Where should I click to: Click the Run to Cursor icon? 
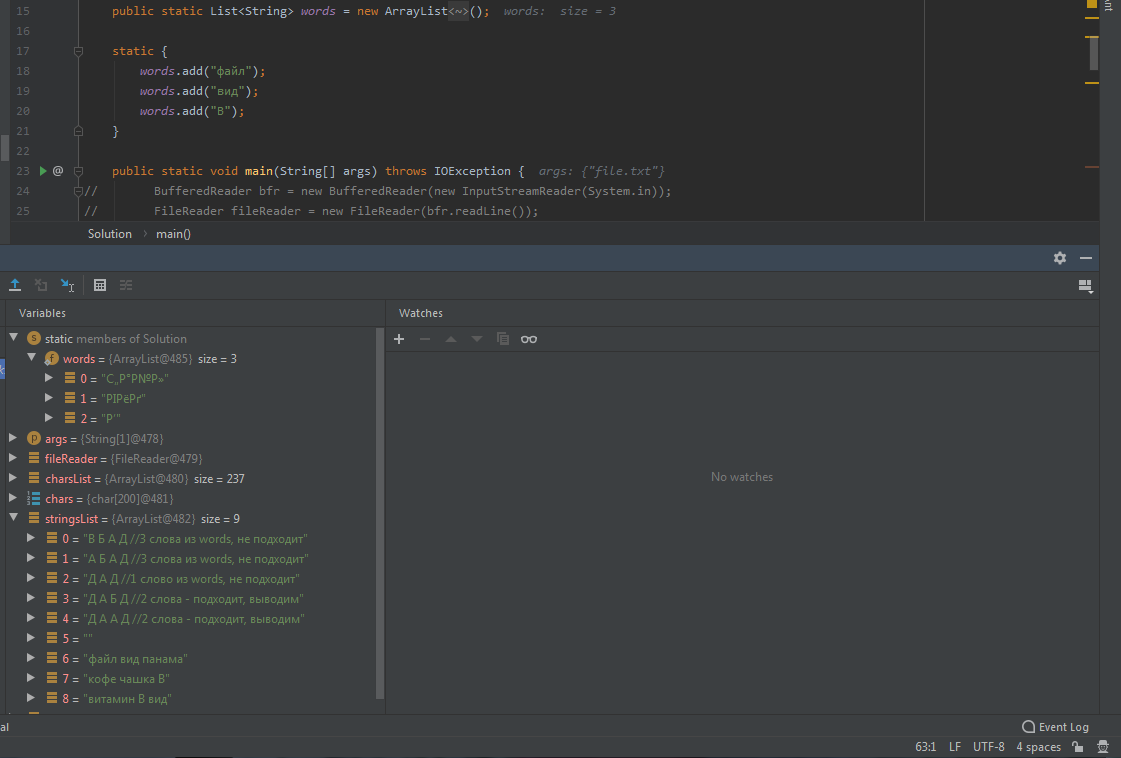point(67,285)
